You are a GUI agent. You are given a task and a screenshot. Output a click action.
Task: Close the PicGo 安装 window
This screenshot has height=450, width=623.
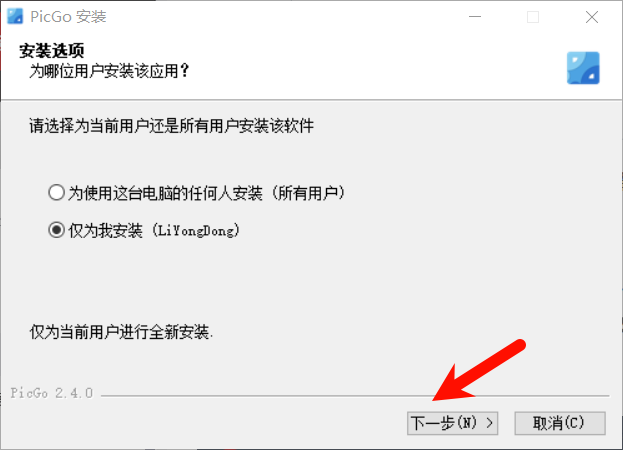point(592,17)
